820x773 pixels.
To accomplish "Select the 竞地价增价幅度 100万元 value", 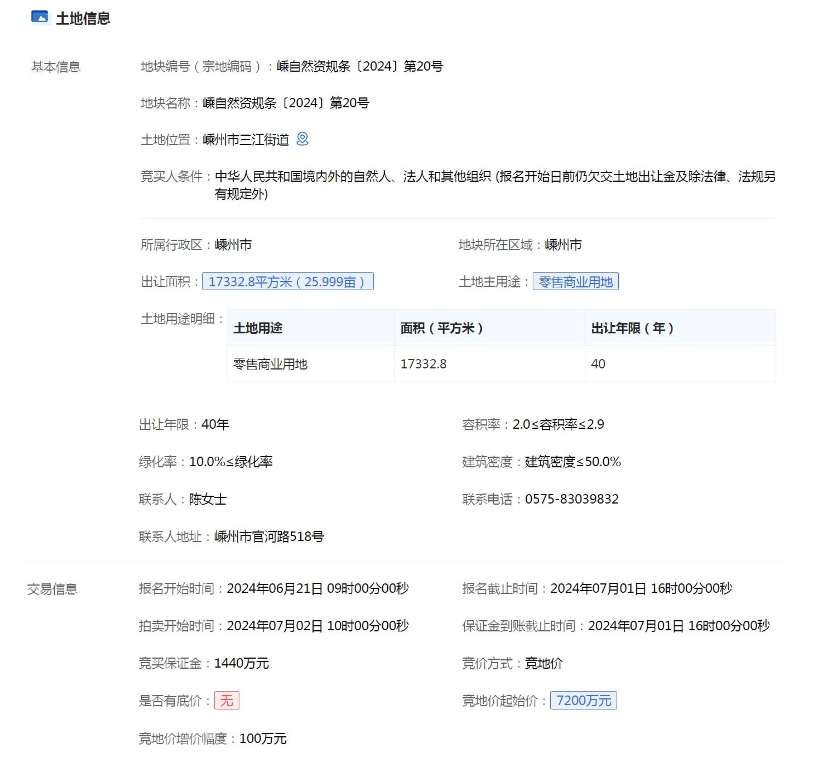I will pos(262,738).
